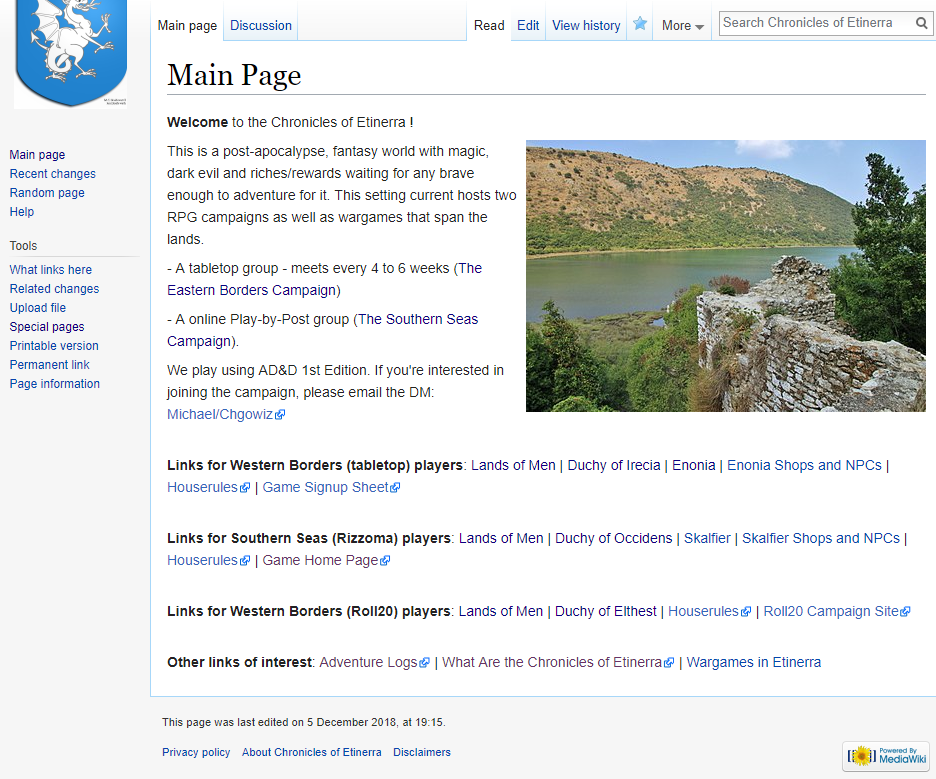
Task: Open the Skalfier link
Action: tap(707, 538)
